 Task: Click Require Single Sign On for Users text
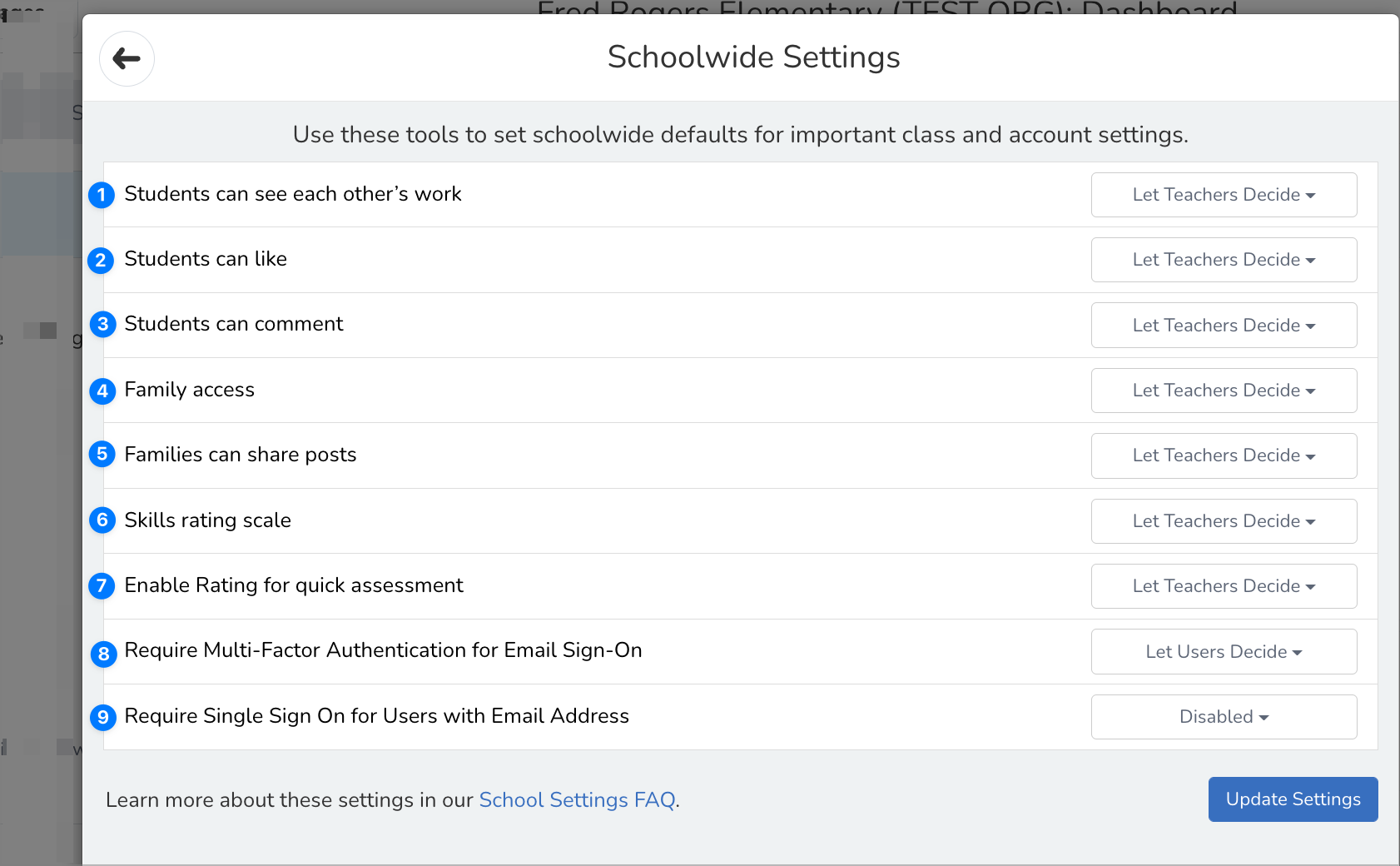(x=377, y=716)
